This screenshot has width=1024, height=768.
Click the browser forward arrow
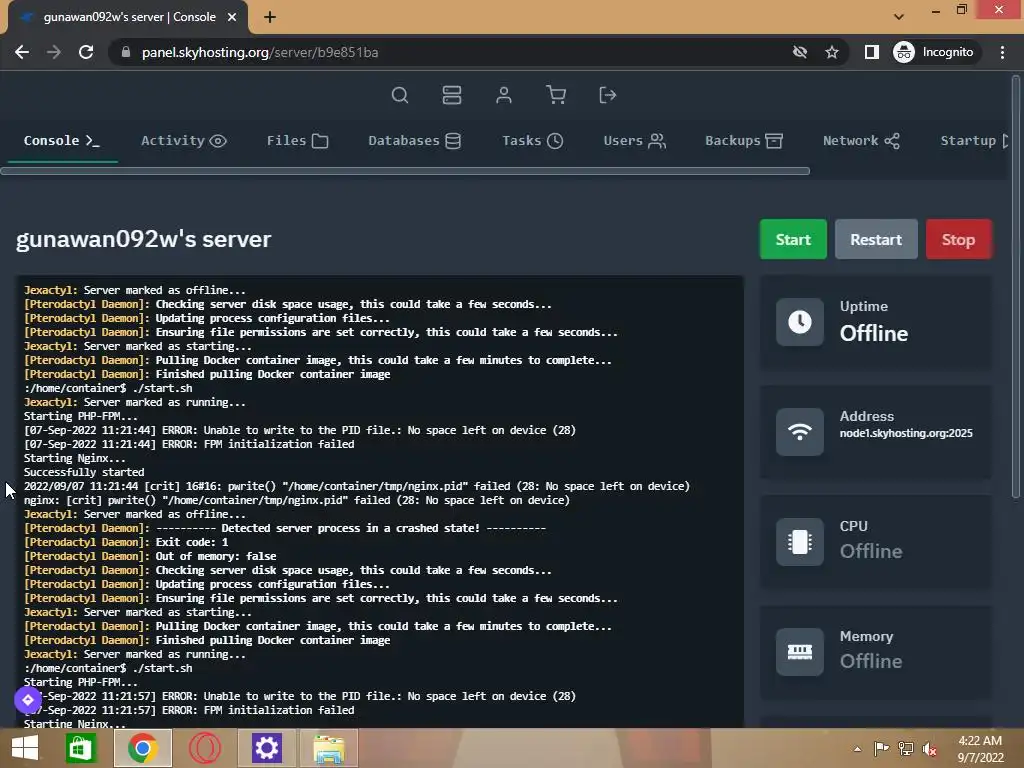pos(54,52)
